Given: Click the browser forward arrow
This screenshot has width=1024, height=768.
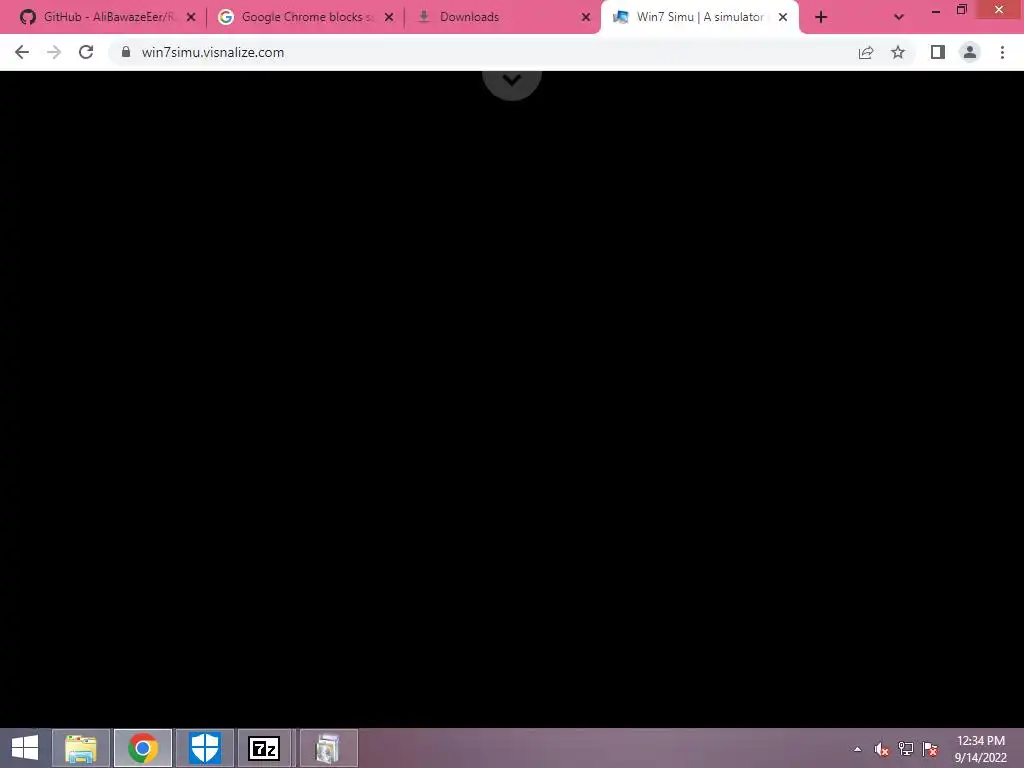Looking at the screenshot, I should click(x=54, y=52).
